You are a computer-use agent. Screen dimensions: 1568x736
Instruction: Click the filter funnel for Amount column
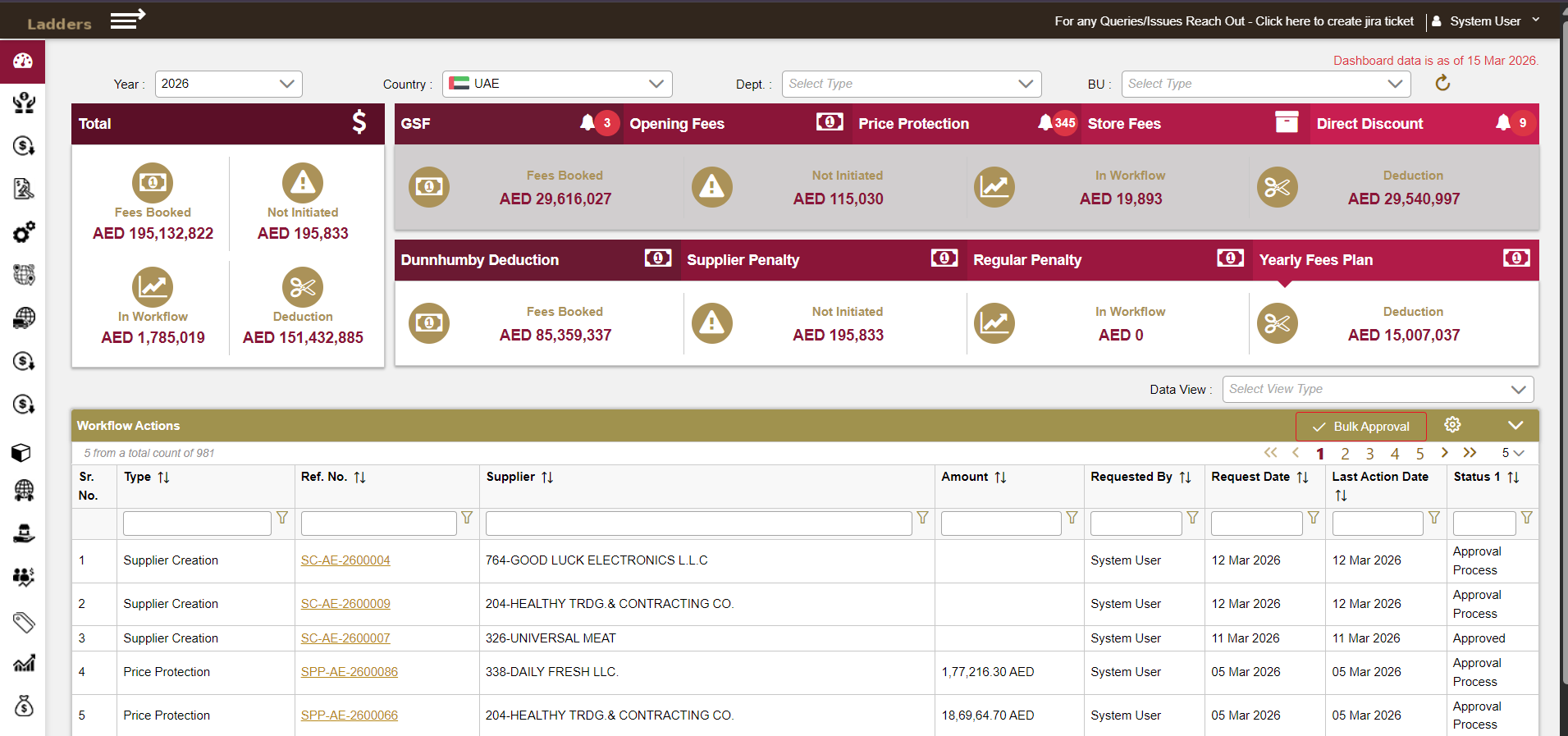[1072, 518]
